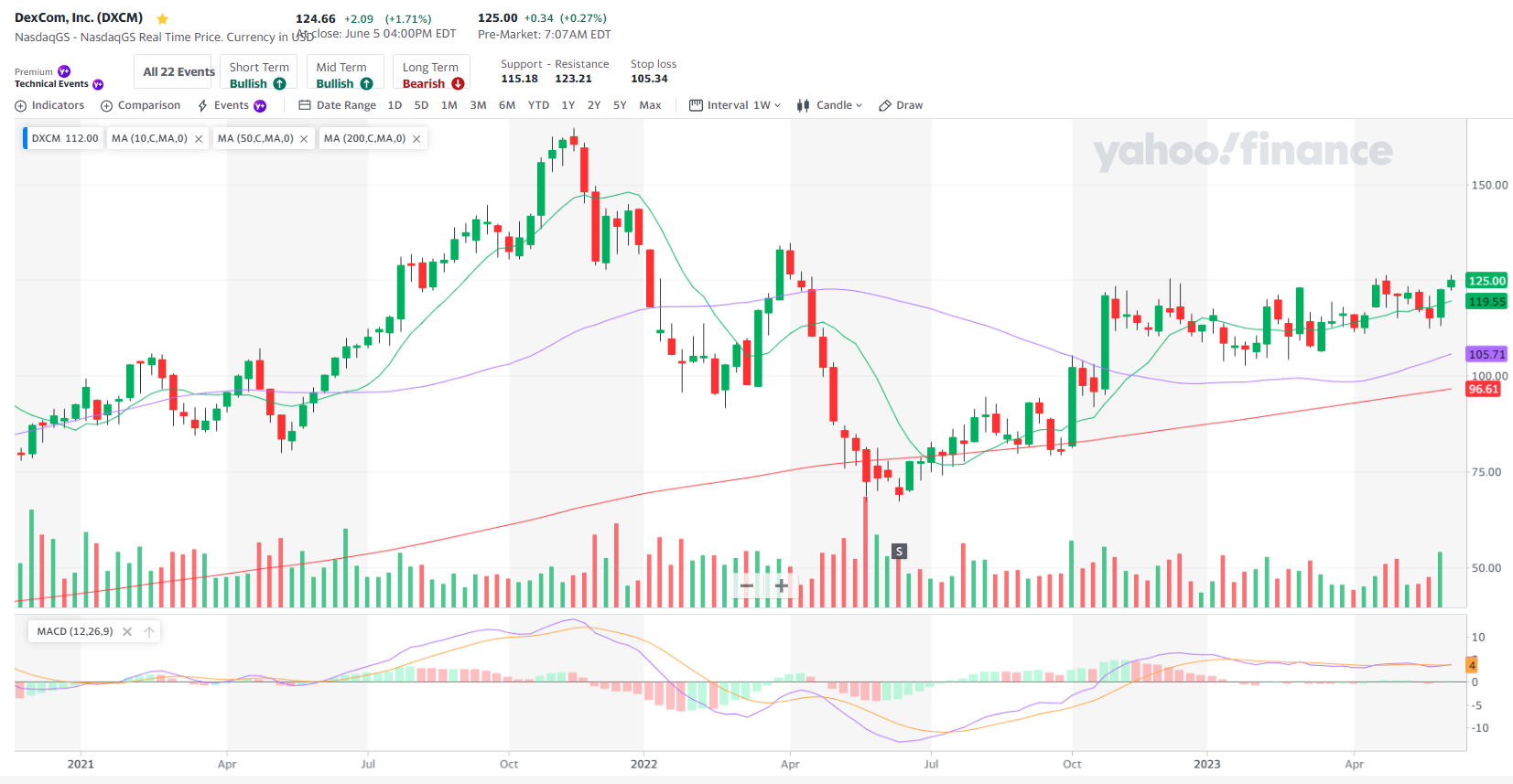Select the YTD date range
The height and width of the screenshot is (784, 1513).
tap(538, 105)
